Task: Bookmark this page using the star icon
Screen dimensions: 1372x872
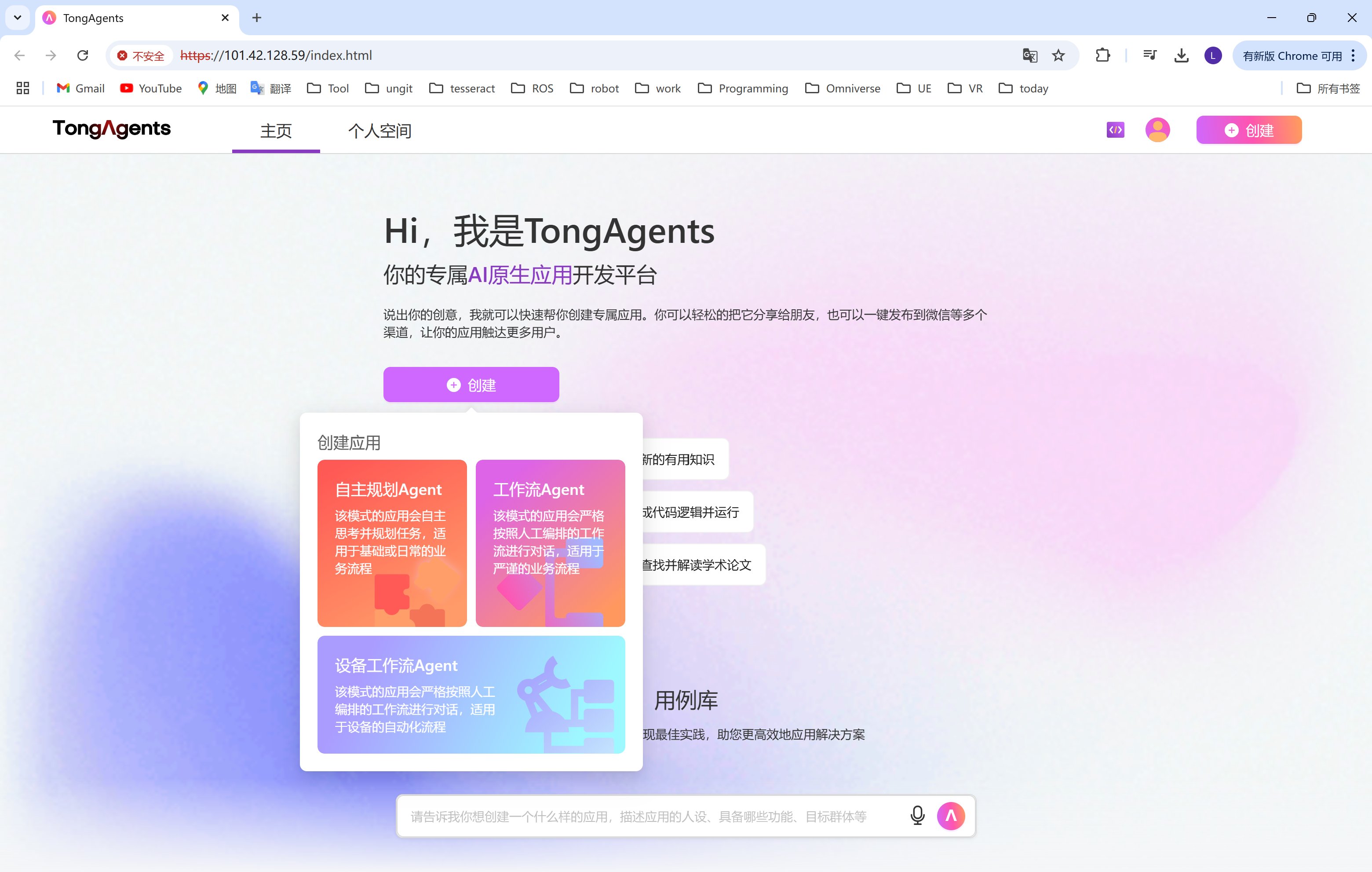Action: click(x=1058, y=55)
